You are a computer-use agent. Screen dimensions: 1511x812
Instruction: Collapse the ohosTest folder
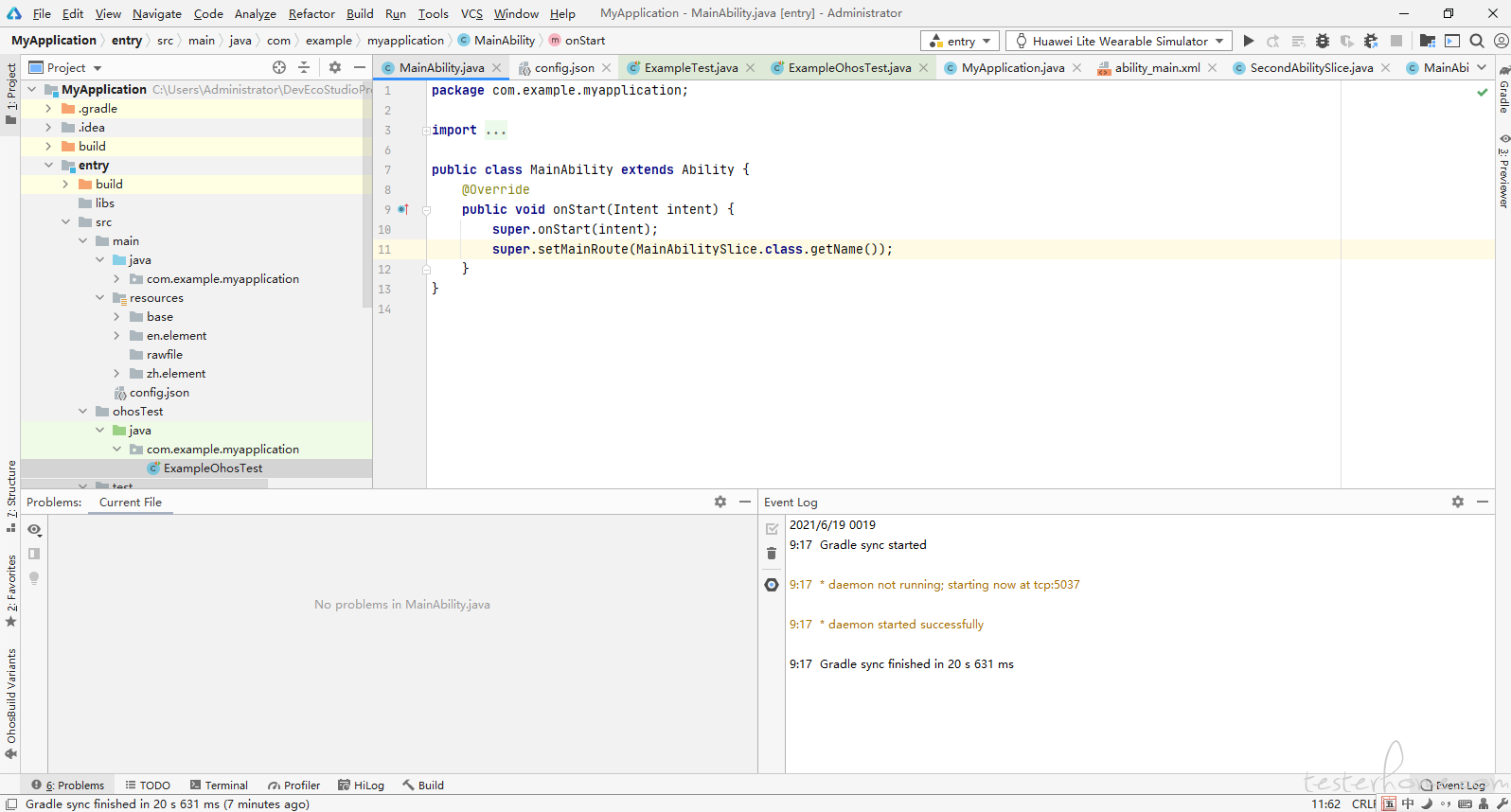[x=82, y=412]
